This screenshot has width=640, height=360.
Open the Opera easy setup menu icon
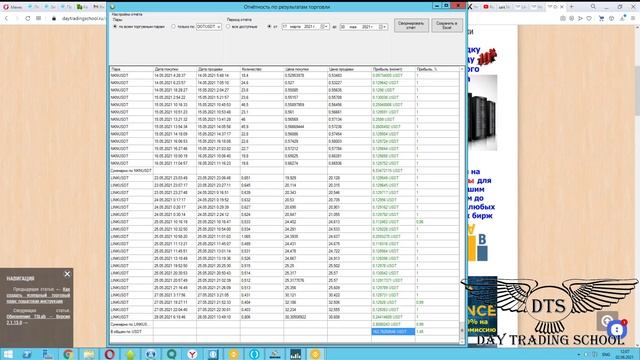coord(633,18)
